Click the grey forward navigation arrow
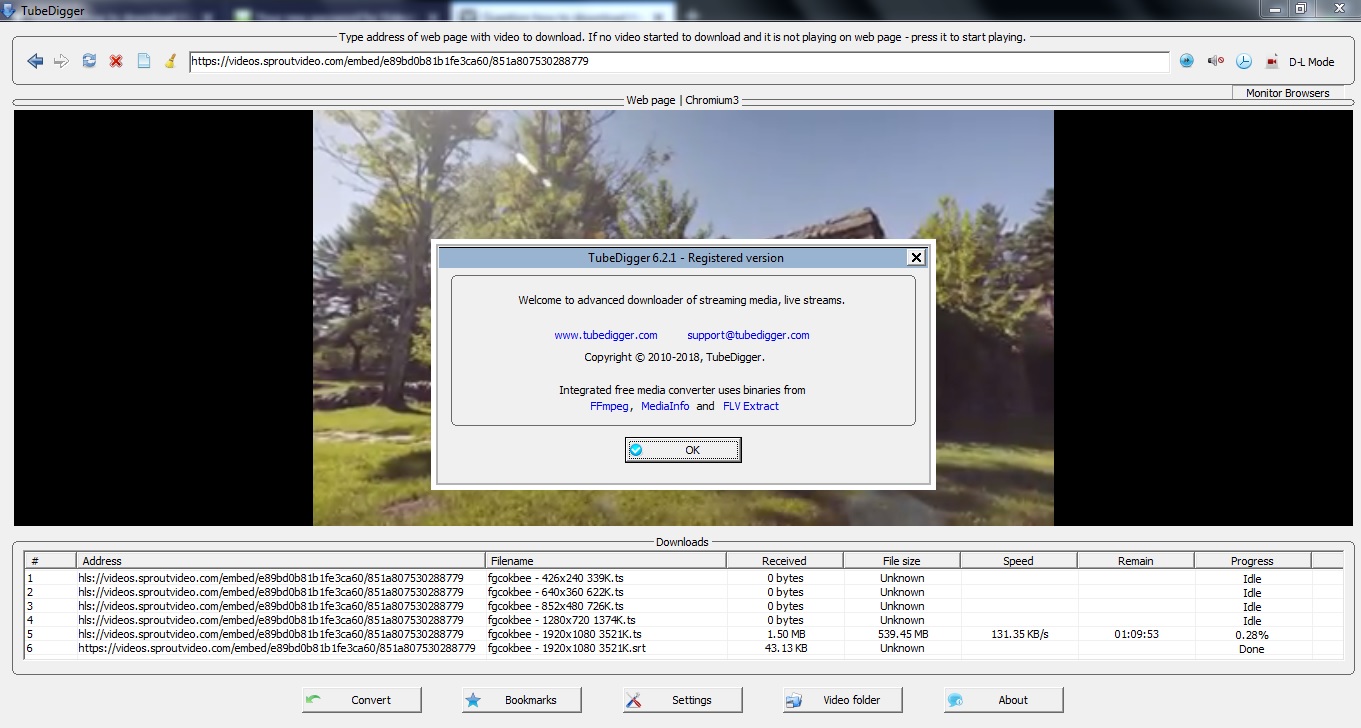The height and width of the screenshot is (728, 1361). [x=62, y=61]
